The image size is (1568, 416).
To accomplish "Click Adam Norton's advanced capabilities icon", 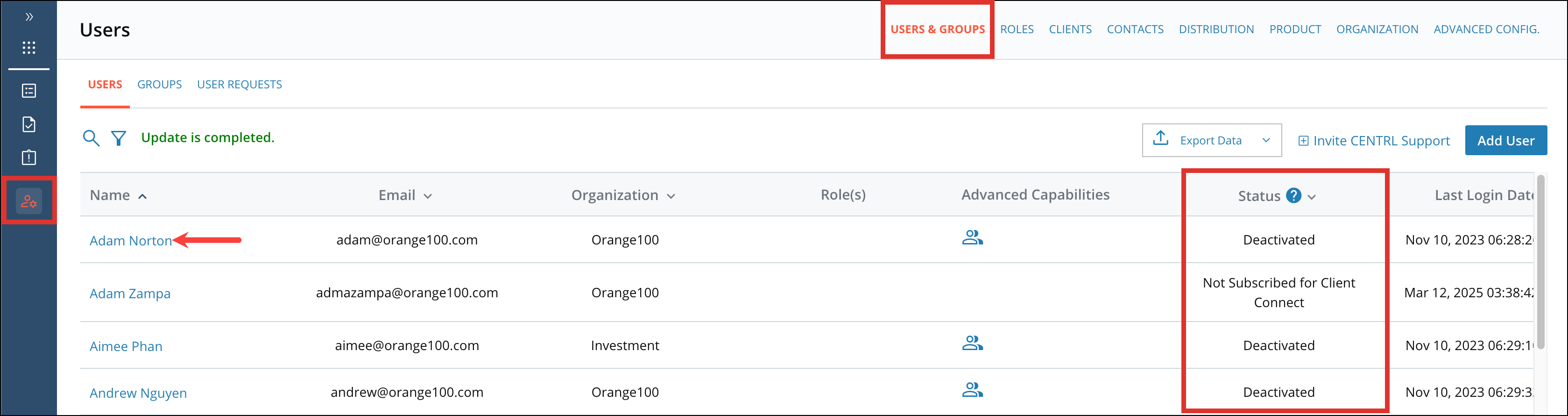I will (972, 237).
